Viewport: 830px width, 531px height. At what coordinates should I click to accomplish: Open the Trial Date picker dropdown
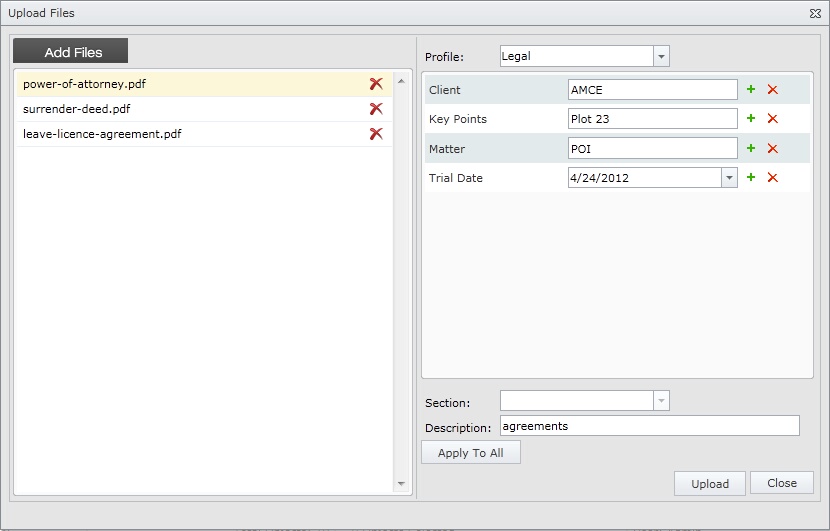pyautogui.click(x=729, y=178)
